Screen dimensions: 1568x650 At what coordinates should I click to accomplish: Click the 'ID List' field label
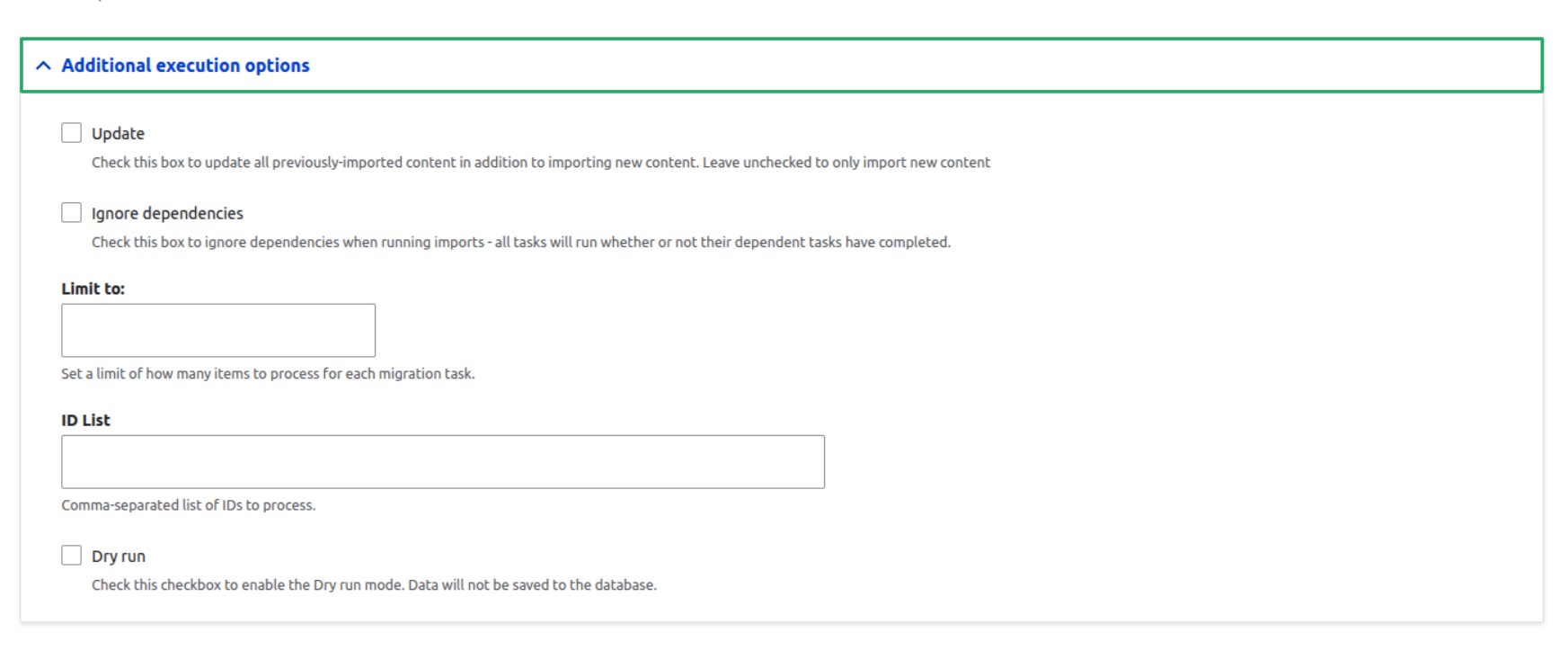click(85, 420)
